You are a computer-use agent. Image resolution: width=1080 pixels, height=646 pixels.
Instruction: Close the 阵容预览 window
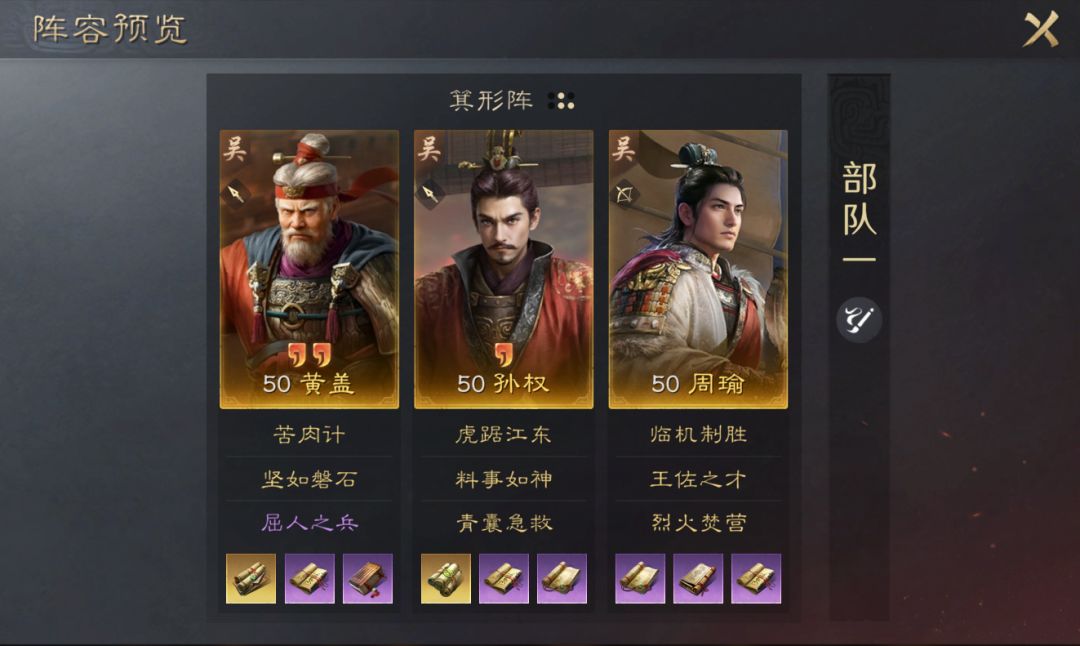(x=1041, y=29)
